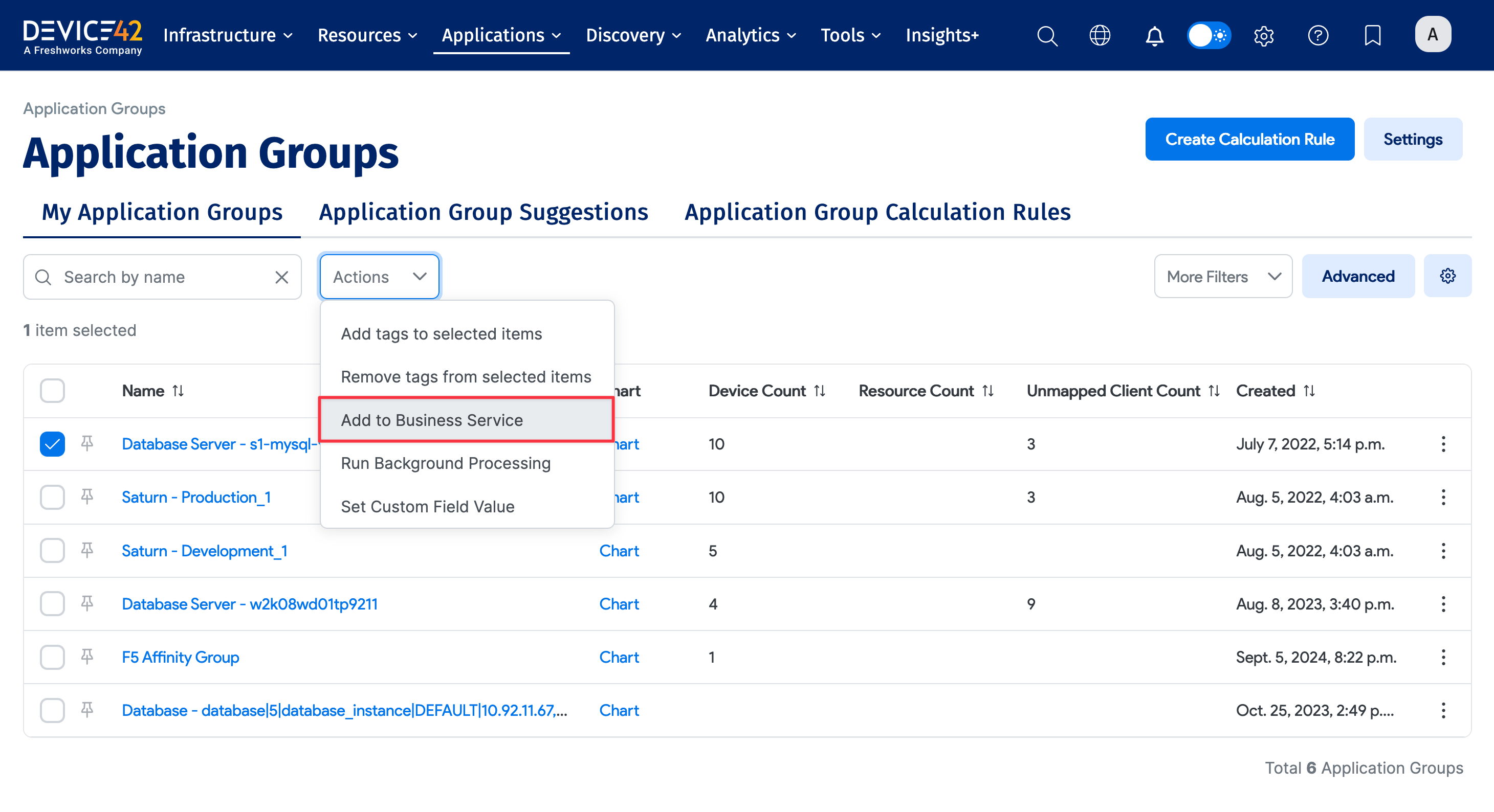This screenshot has height=812, width=1494.
Task: Collapse the Actions dropdown
Action: 379,277
